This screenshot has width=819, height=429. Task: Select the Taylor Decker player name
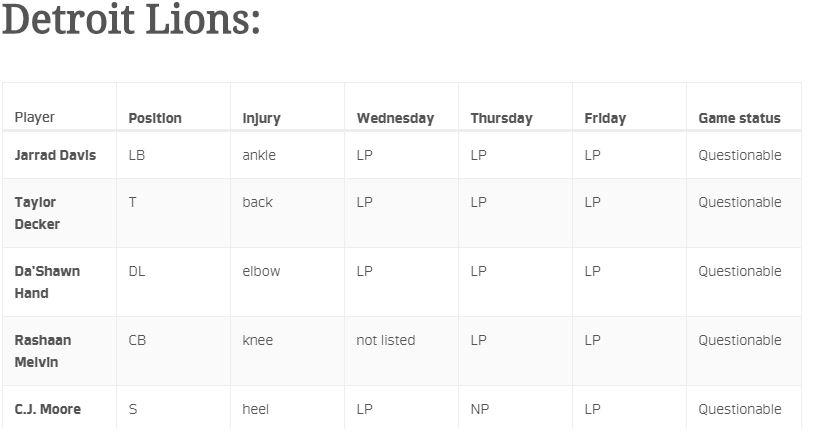pos(37,213)
